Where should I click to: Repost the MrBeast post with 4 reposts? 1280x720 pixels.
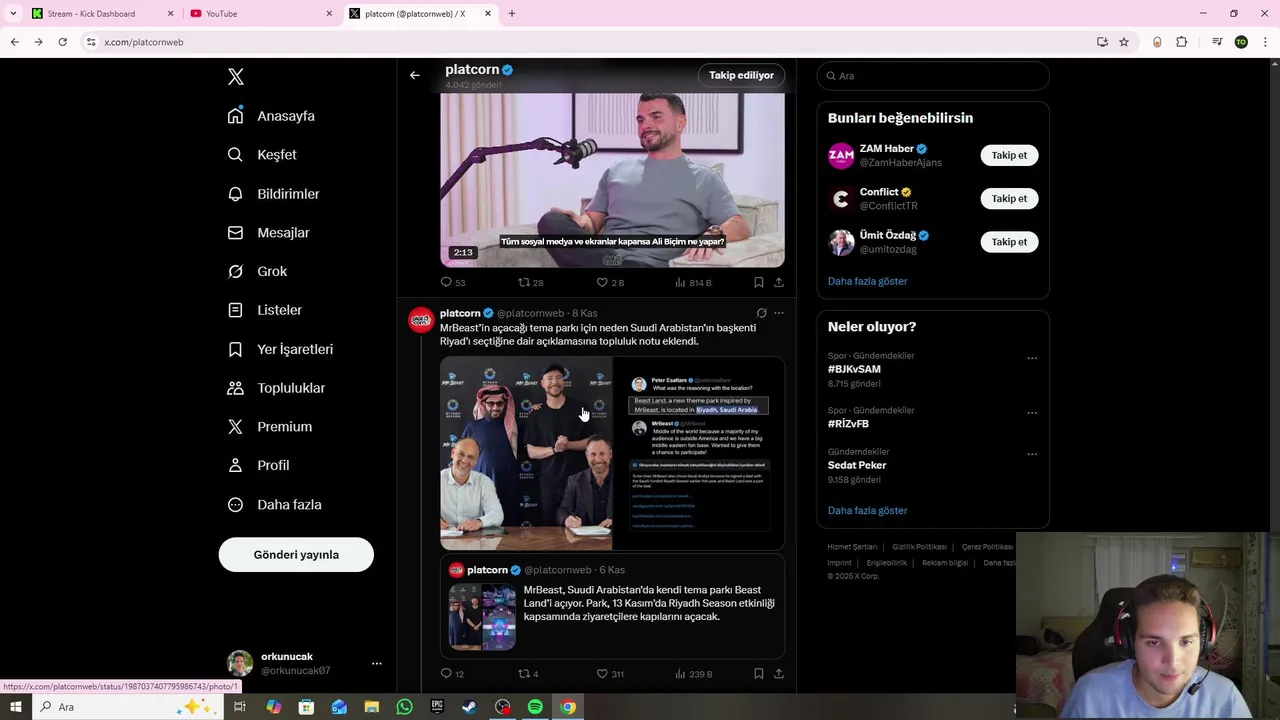[x=528, y=674]
